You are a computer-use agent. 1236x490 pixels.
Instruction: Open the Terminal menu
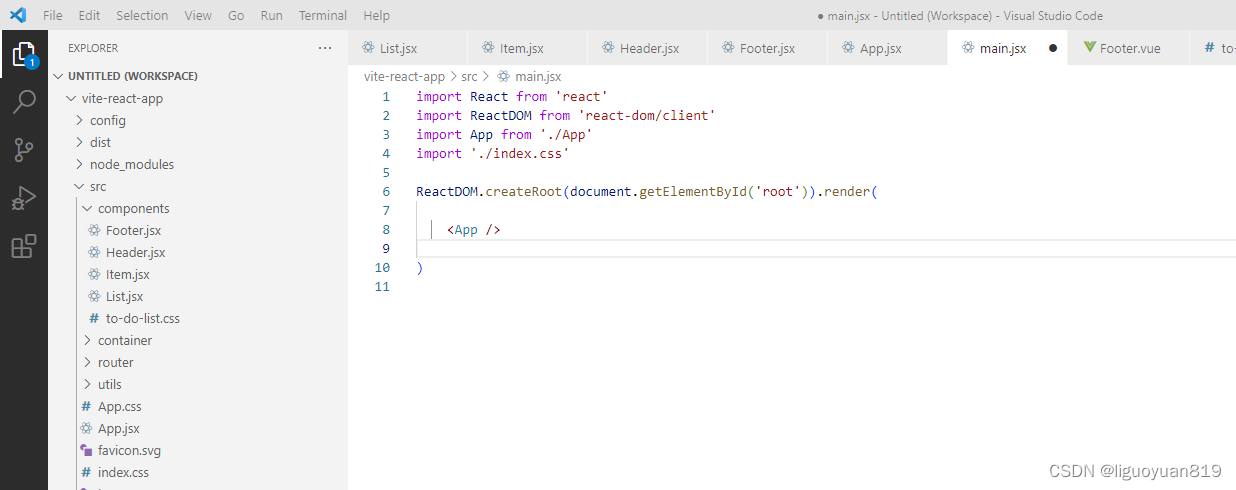tap(323, 15)
